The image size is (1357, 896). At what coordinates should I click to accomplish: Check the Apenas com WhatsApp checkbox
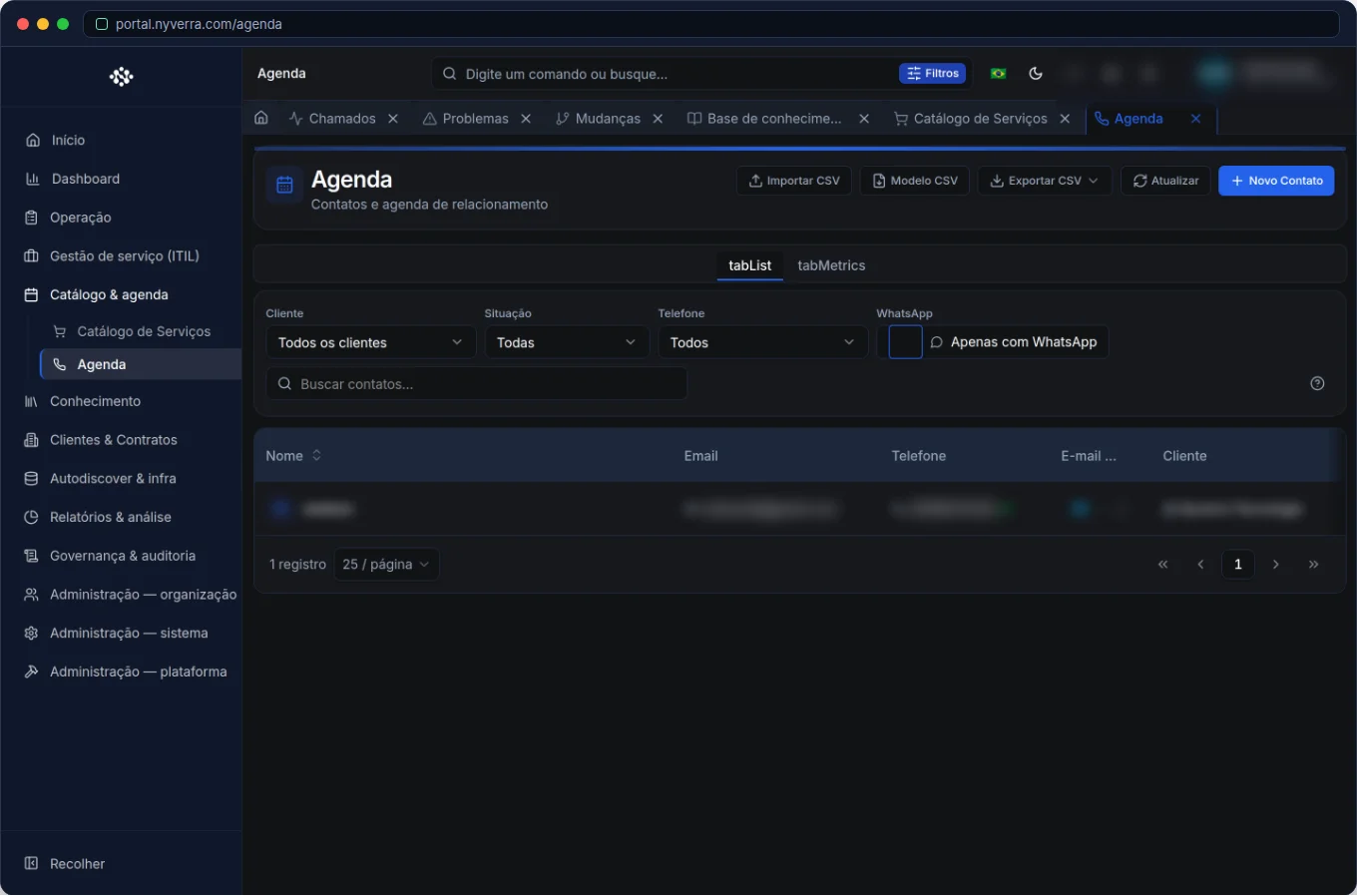[x=905, y=342]
